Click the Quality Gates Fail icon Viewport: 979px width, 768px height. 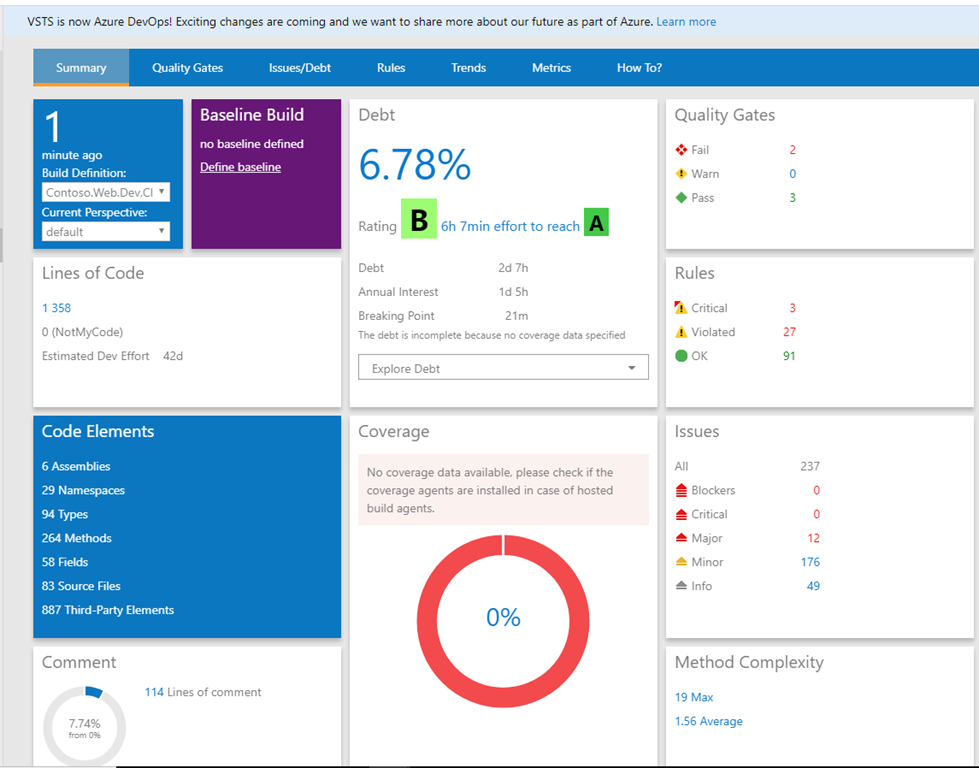click(682, 150)
